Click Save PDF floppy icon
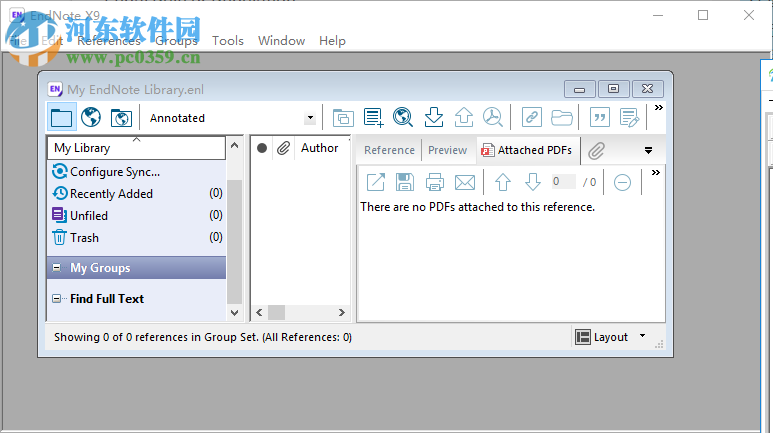 [x=405, y=182]
